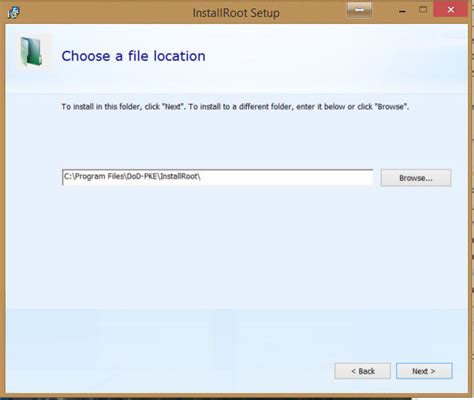This screenshot has width=474, height=400.
Task: Click the empty title bar area left of title
Action: 105,13
